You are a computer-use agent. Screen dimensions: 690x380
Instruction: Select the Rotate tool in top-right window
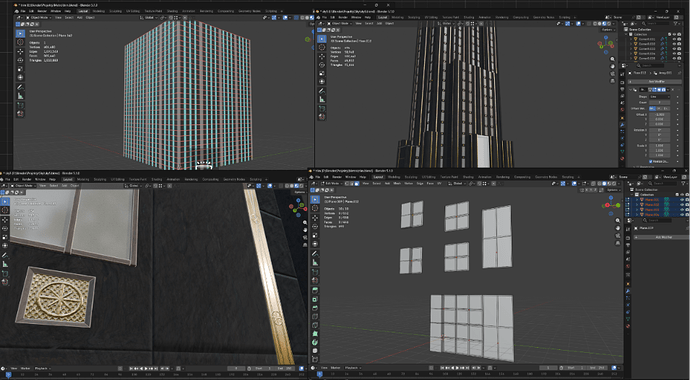[321, 65]
